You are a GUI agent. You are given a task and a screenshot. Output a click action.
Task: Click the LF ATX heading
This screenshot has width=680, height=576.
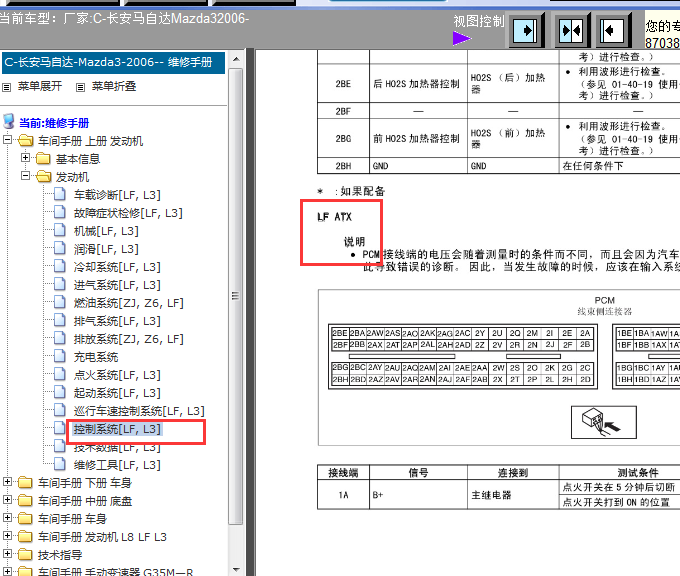click(x=334, y=216)
